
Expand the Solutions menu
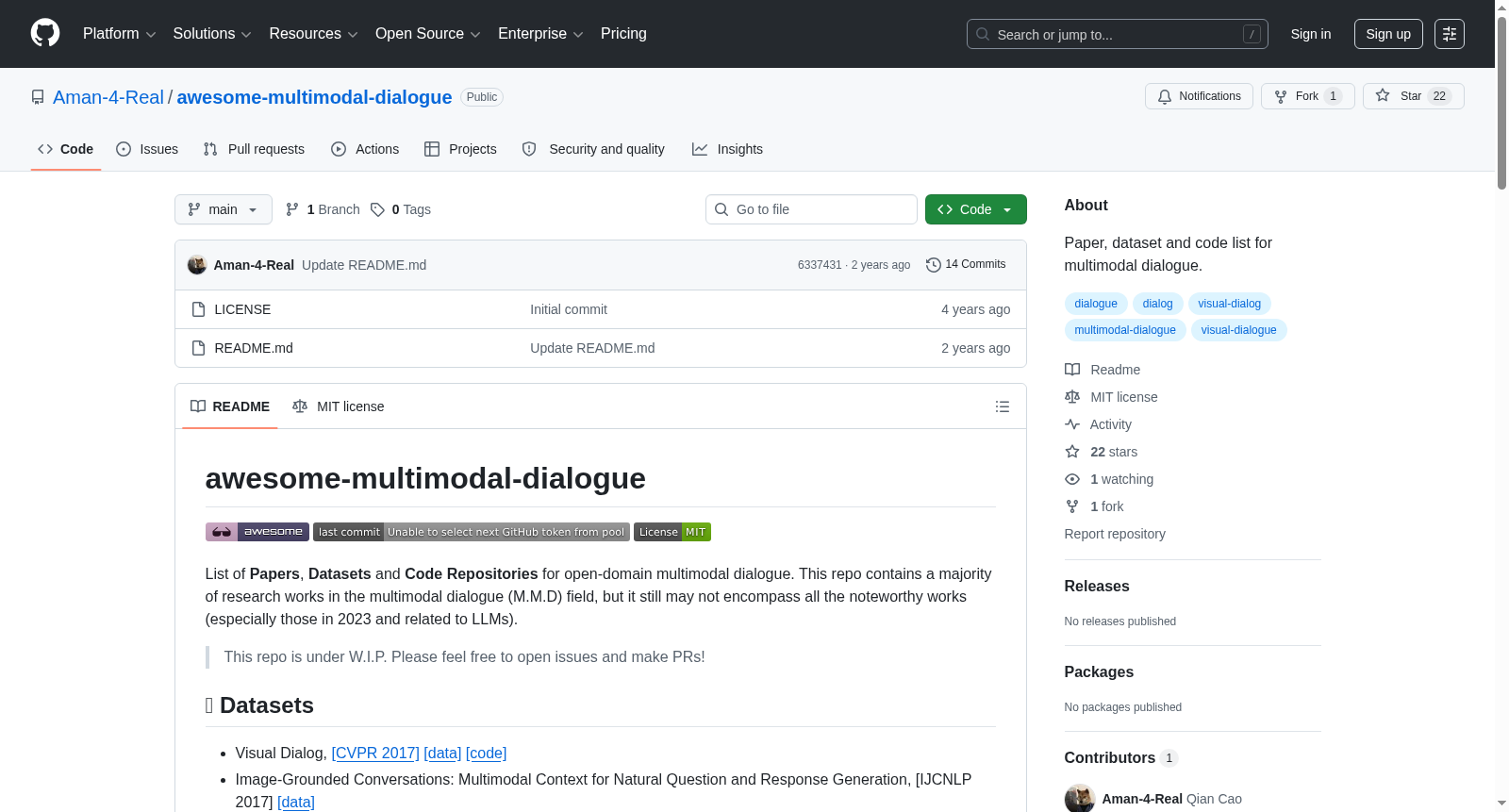coord(212,34)
